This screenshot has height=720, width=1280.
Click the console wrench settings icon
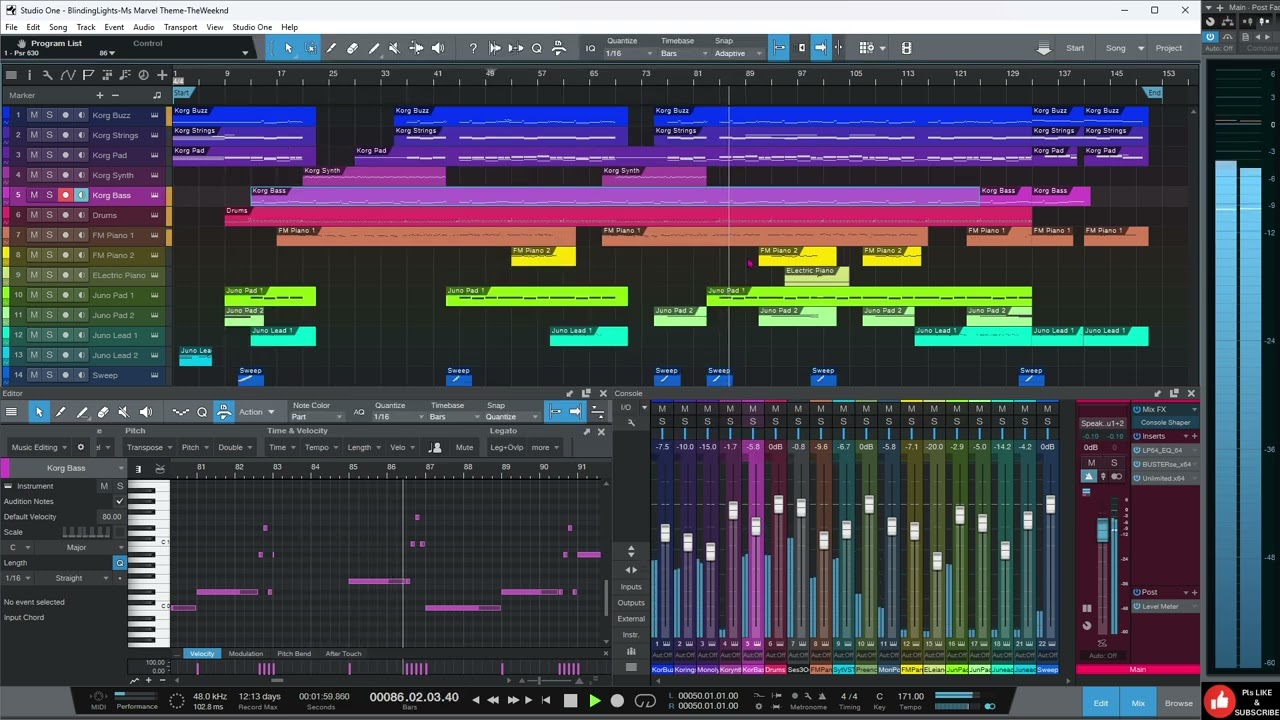pos(631,423)
